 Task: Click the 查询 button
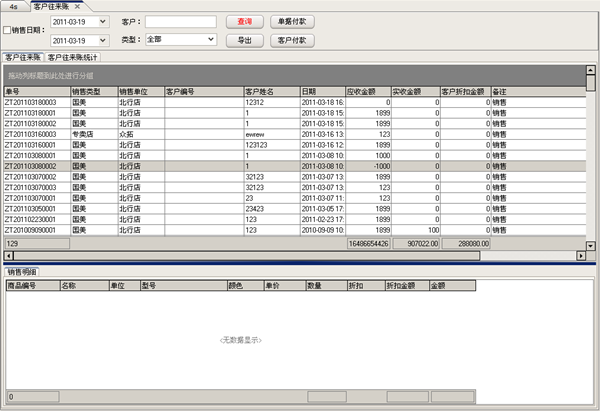(244, 20)
